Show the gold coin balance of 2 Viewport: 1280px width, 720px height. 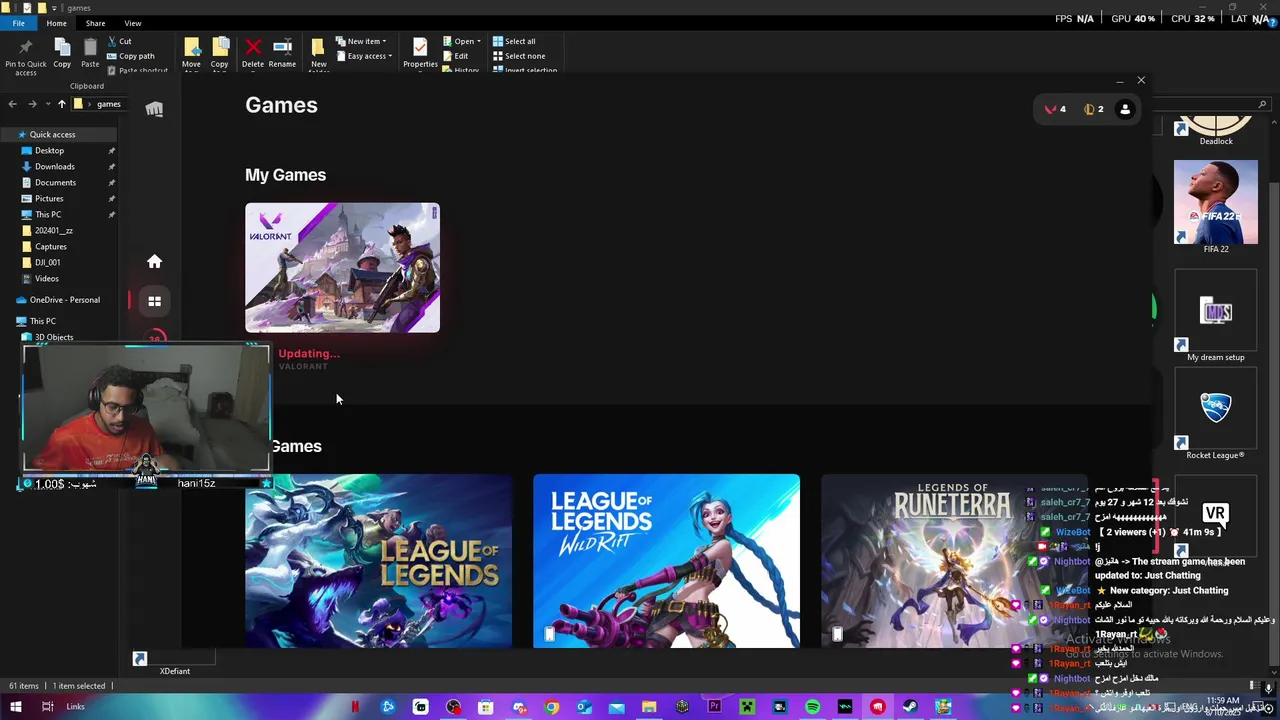(1094, 109)
